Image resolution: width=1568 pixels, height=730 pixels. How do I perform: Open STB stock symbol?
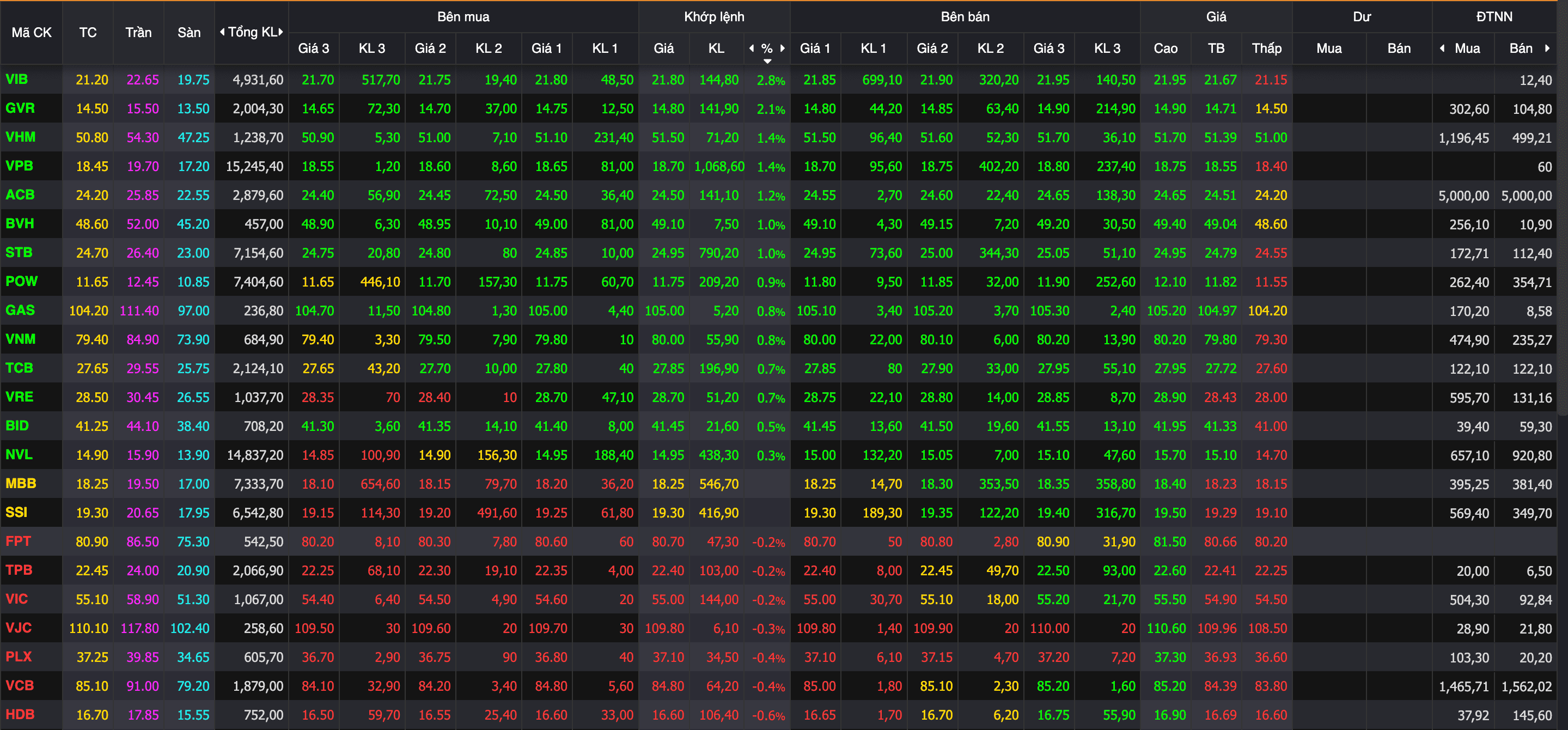coord(19,253)
